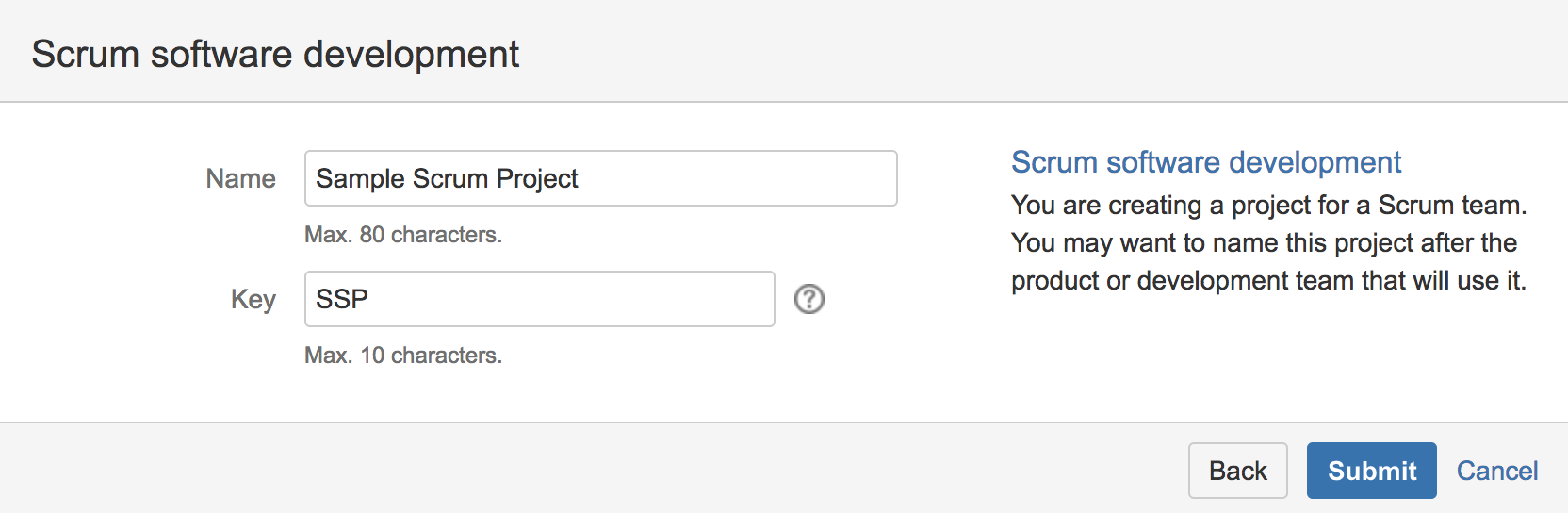Click the line "product or development team"
Screen dimensions: 1568x513
[1268, 280]
